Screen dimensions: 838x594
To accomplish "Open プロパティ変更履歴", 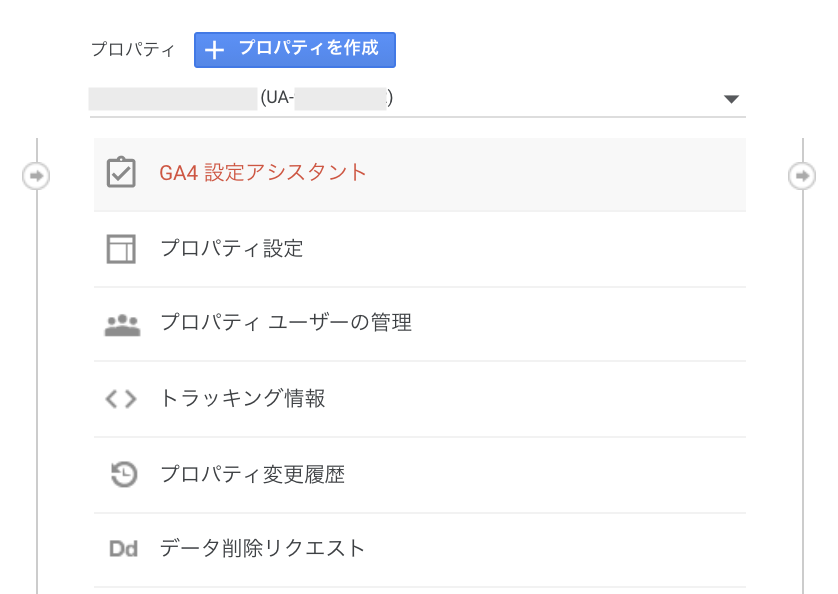I will (x=420, y=475).
